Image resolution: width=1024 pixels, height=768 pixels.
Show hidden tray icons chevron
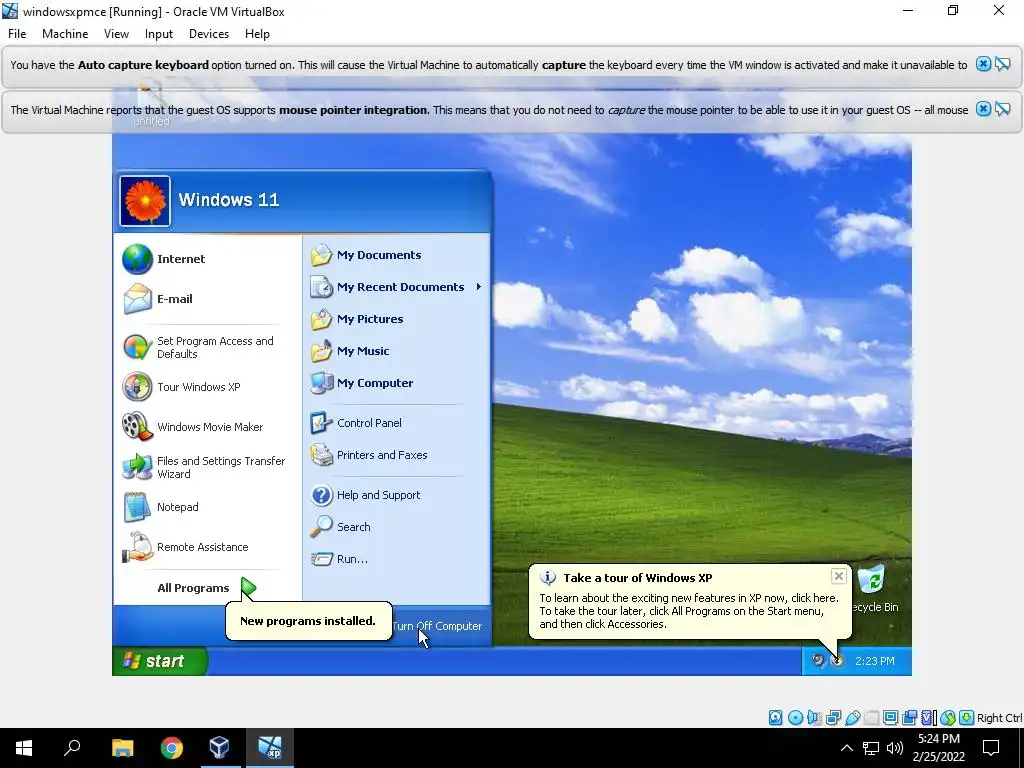click(x=846, y=748)
